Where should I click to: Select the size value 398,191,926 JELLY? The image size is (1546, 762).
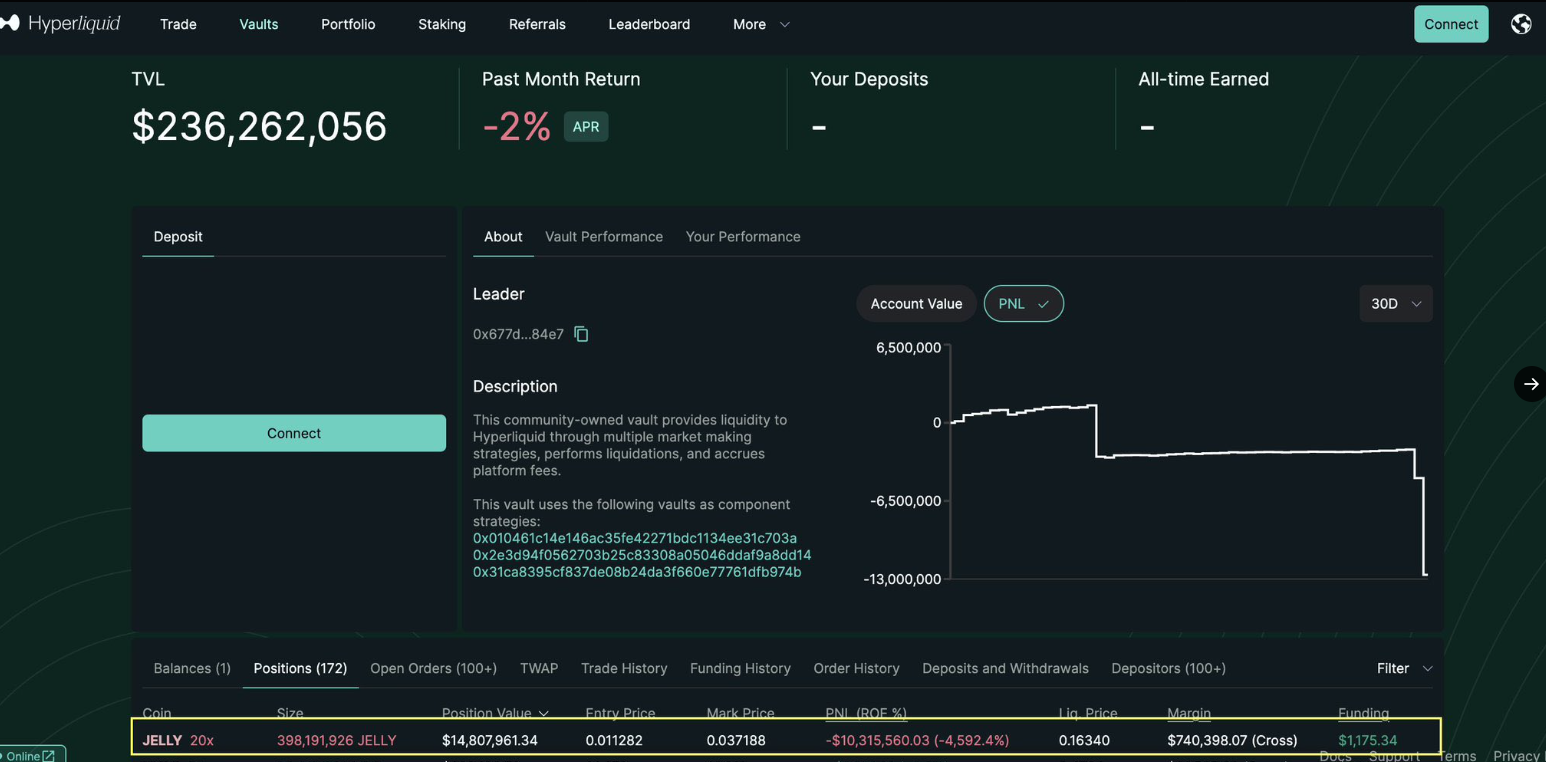pyautogui.click(x=337, y=740)
